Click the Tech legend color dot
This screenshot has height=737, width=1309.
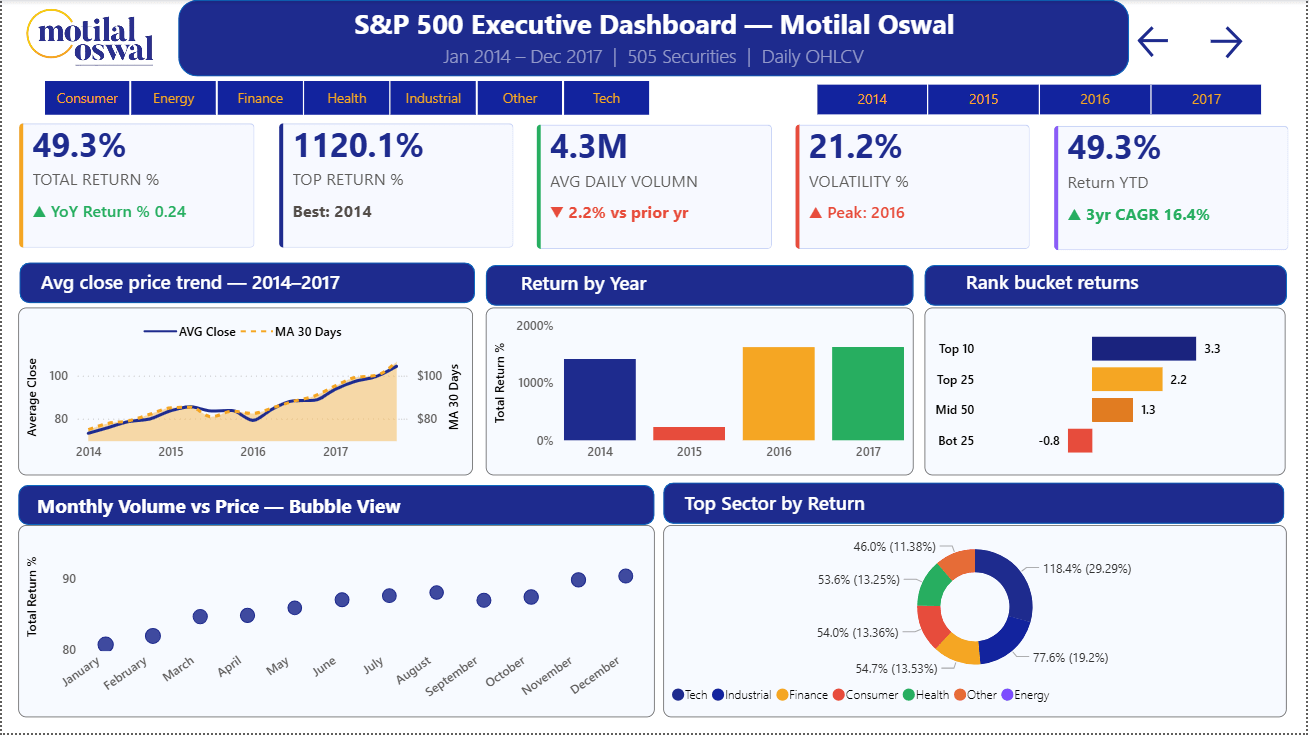(x=678, y=694)
